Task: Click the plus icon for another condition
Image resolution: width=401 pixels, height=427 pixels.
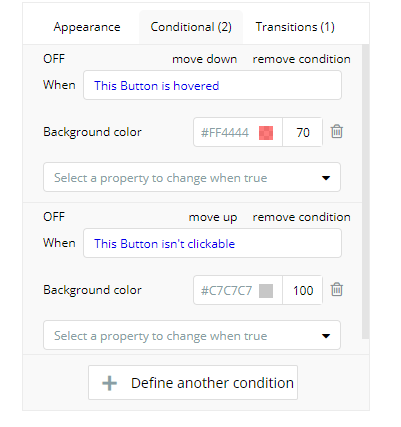Action: pyautogui.click(x=109, y=383)
